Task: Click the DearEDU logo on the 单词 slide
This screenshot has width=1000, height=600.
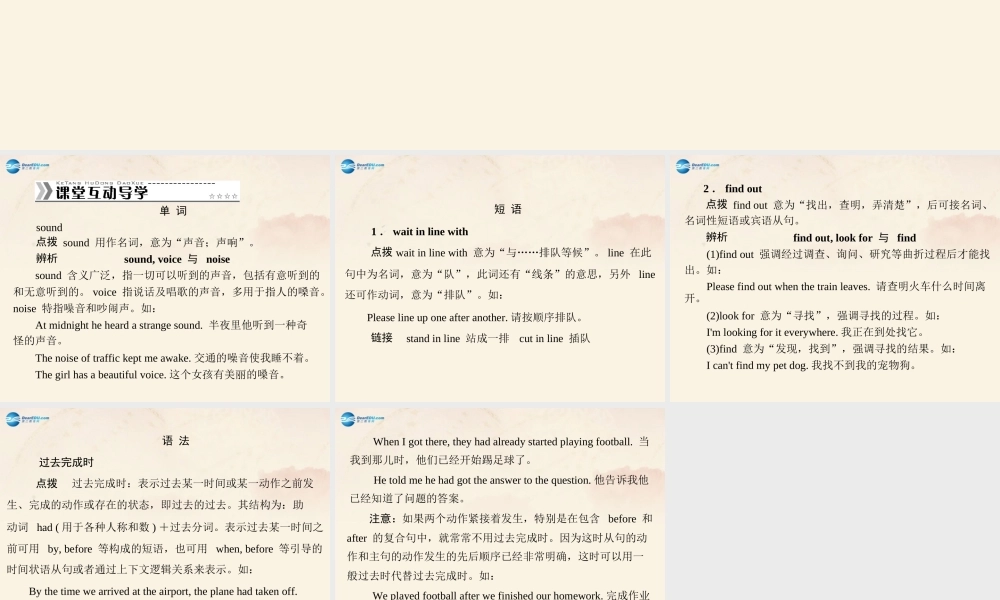Action: 20,165
